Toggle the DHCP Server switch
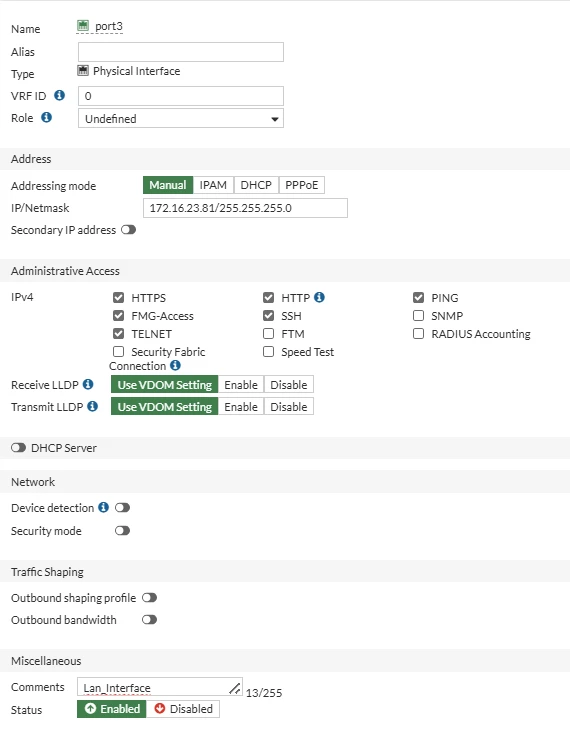Screen dimensions: 570x744 [19, 447]
